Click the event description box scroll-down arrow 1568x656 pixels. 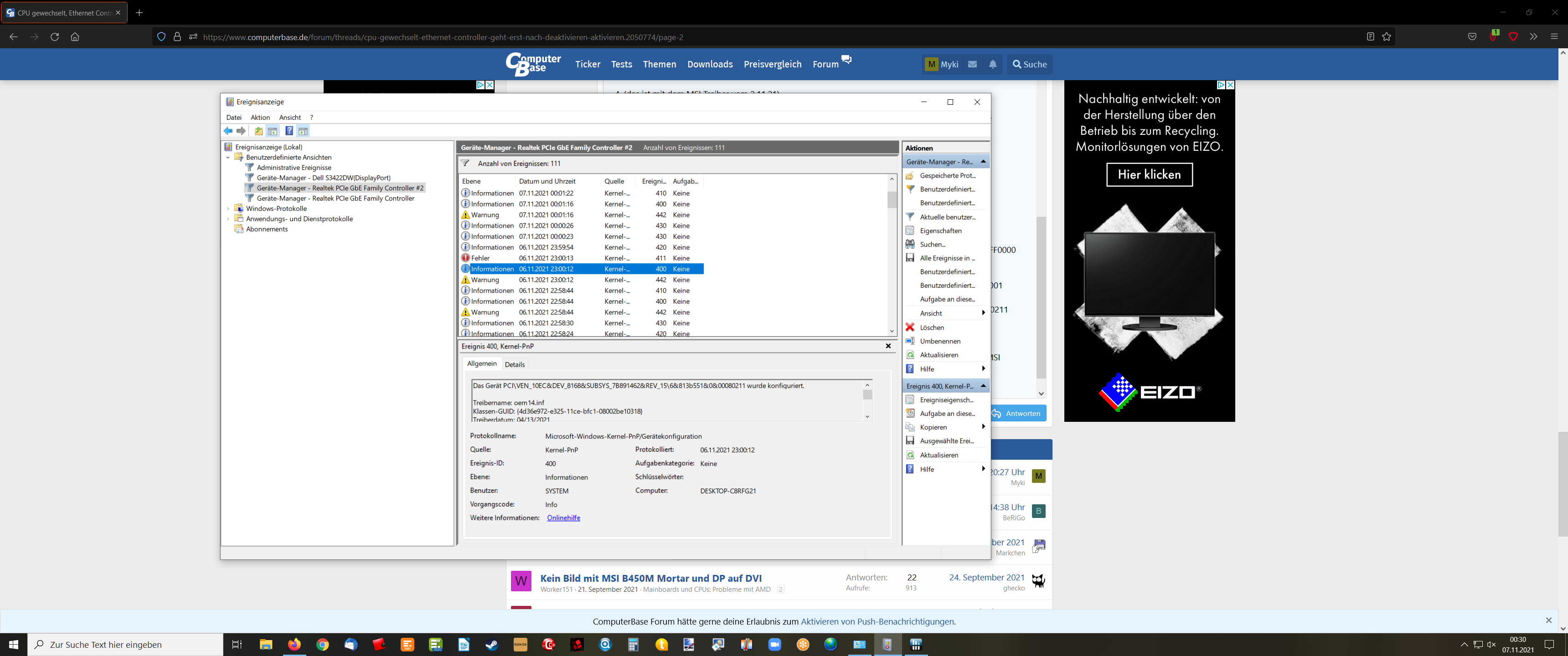(867, 417)
